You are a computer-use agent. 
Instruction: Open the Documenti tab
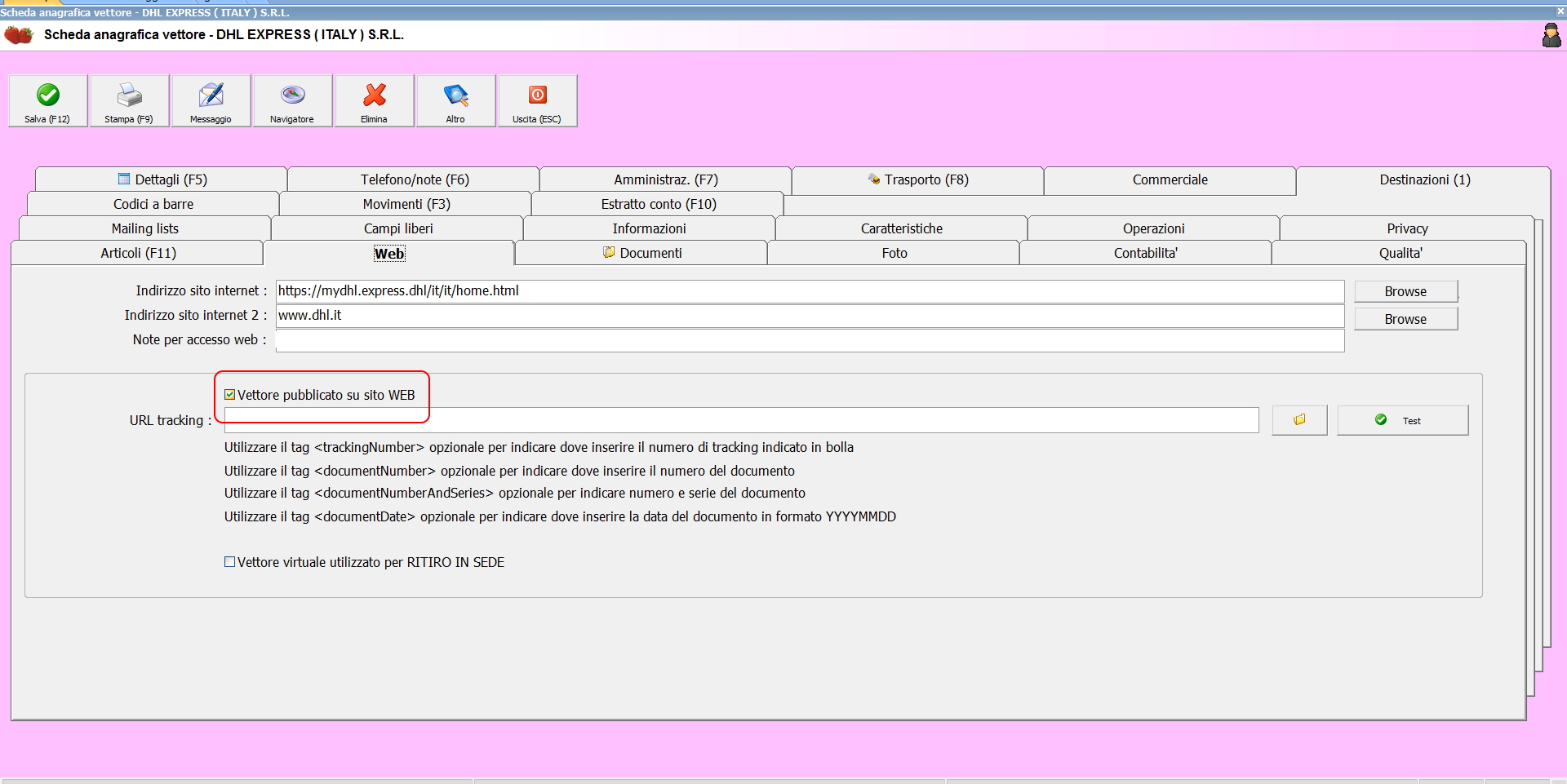pos(642,253)
